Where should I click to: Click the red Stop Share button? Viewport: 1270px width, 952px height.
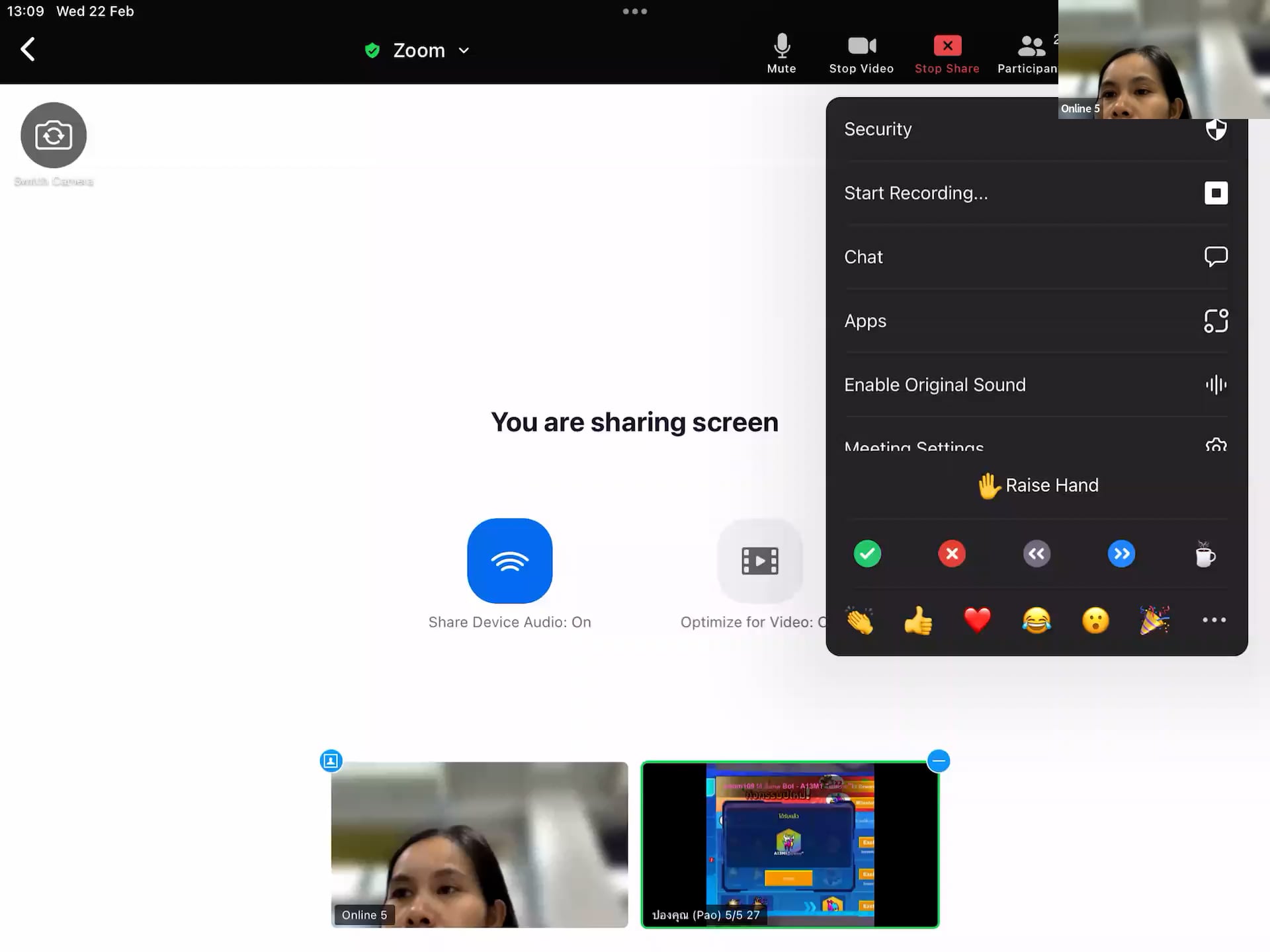(x=947, y=53)
